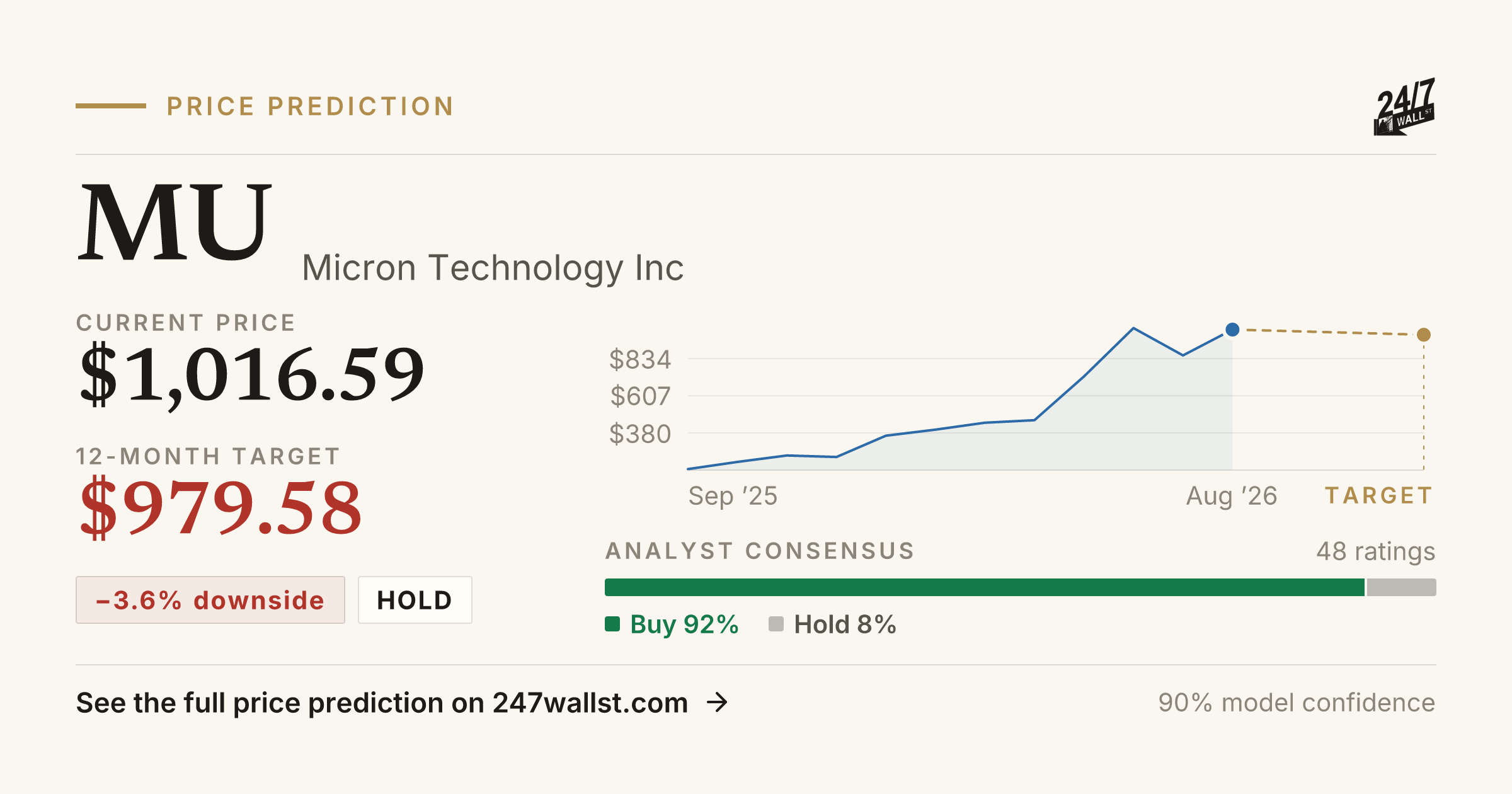Click the gold target dot on chart
This screenshot has height=794, width=1512.
pyautogui.click(x=1424, y=335)
